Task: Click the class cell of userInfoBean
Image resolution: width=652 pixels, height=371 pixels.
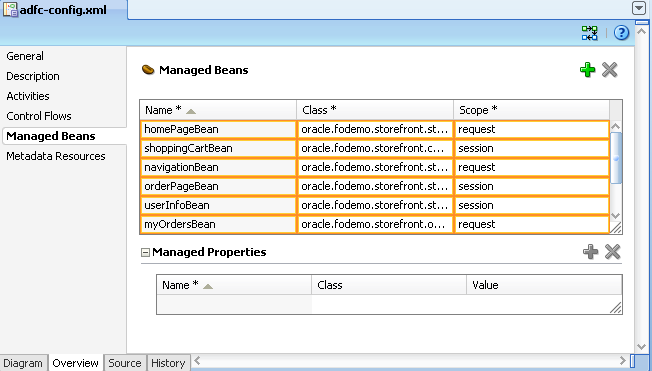Action: pyautogui.click(x=375, y=205)
